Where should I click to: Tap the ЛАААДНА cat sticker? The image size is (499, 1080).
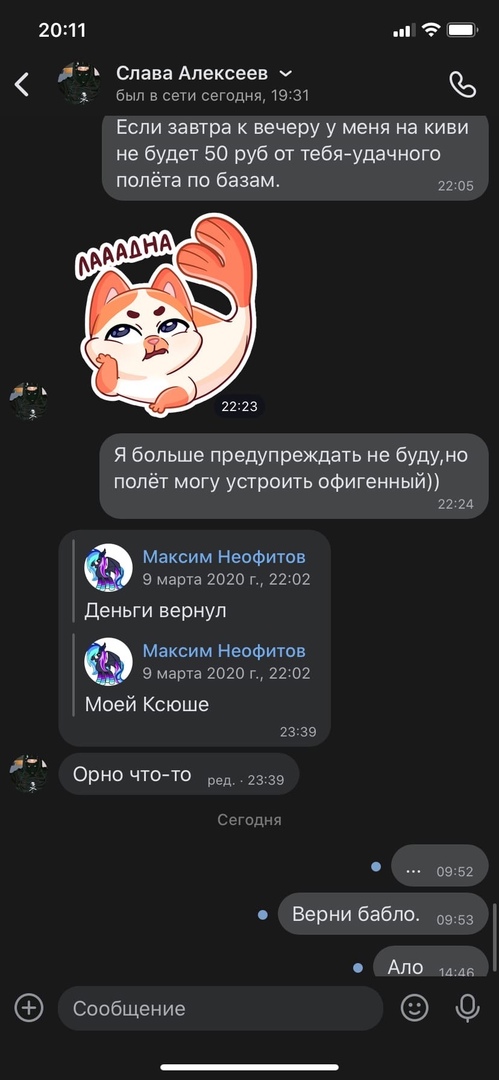(167, 314)
